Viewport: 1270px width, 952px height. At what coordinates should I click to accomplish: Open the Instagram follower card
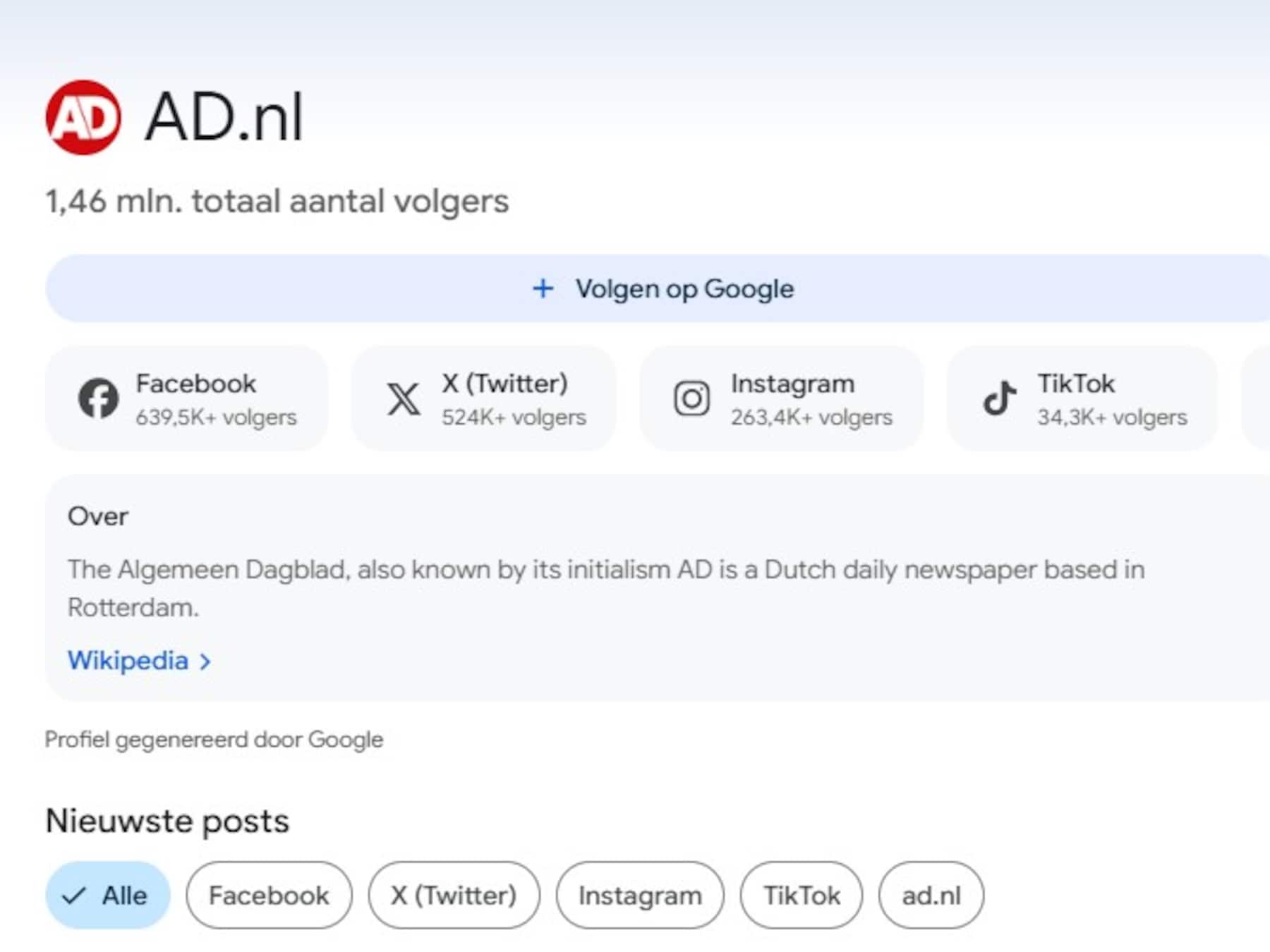(x=783, y=398)
